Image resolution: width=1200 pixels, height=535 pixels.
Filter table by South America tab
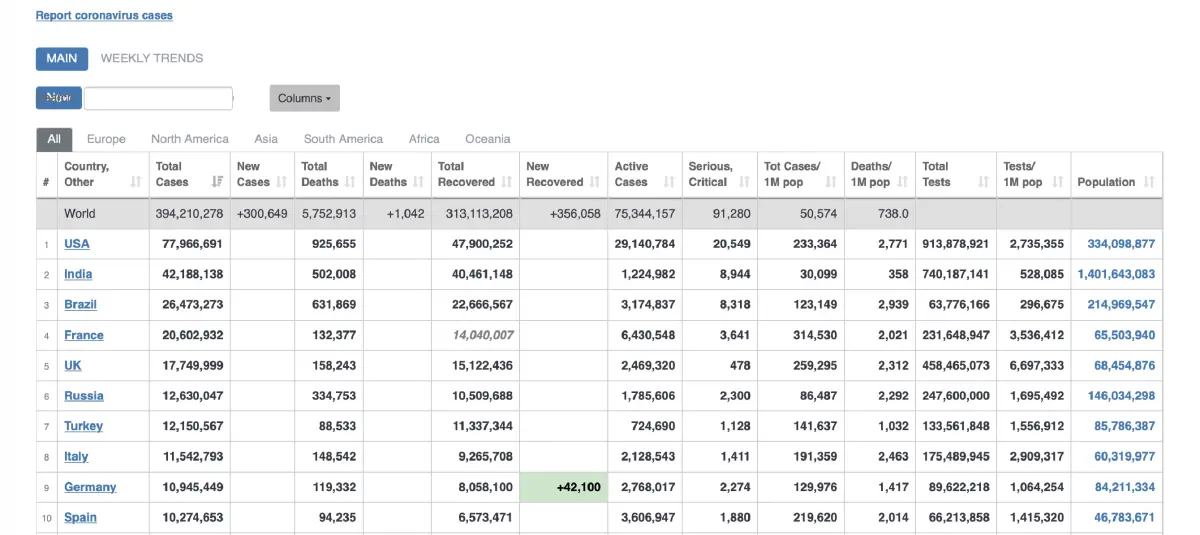343,139
